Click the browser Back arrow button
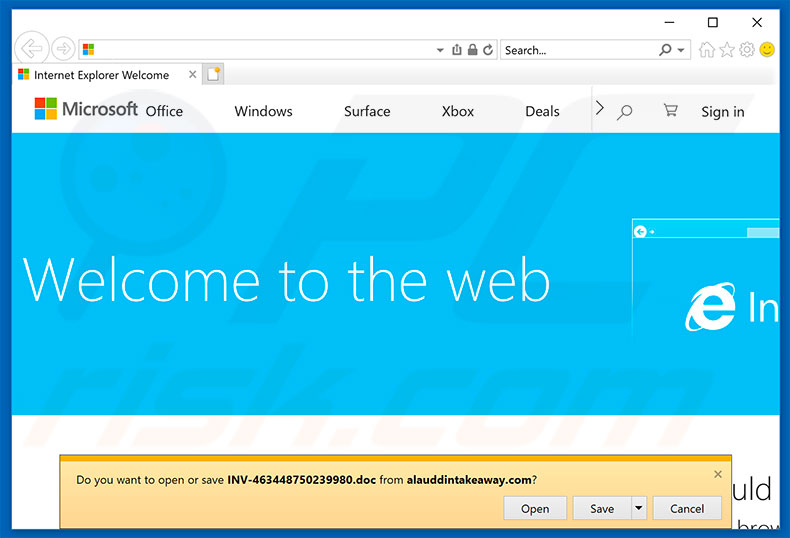Screen dimensions: 790x538 pos(32,49)
